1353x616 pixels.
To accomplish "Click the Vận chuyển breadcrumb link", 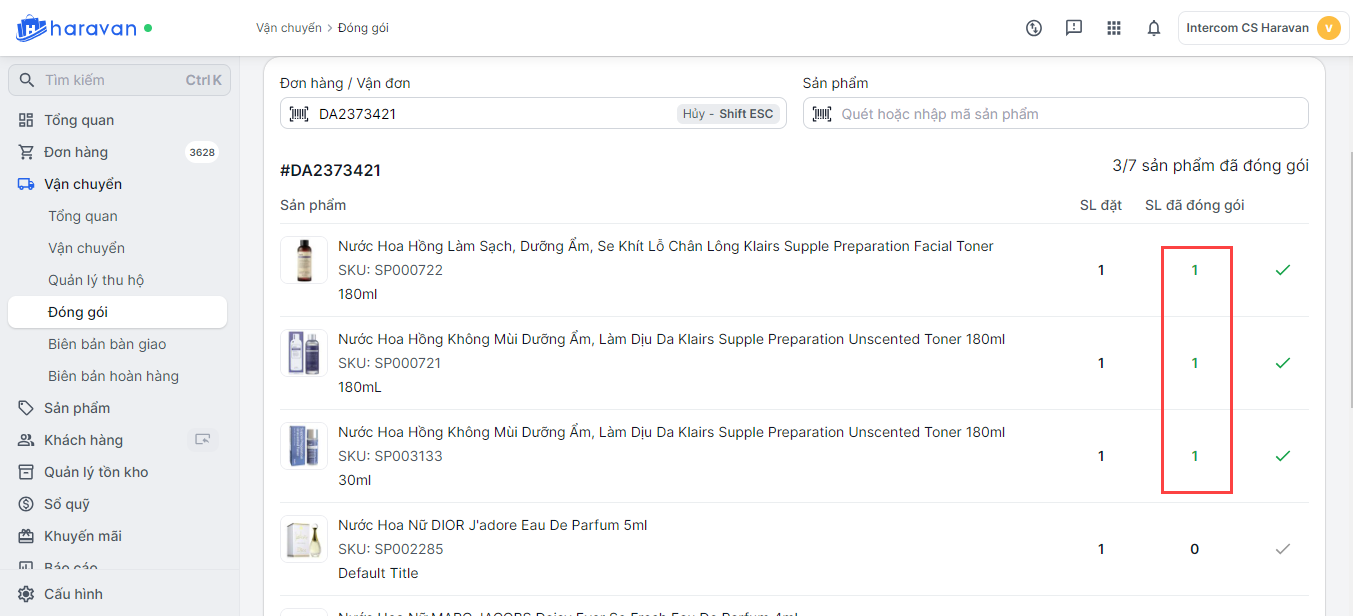I will point(289,28).
